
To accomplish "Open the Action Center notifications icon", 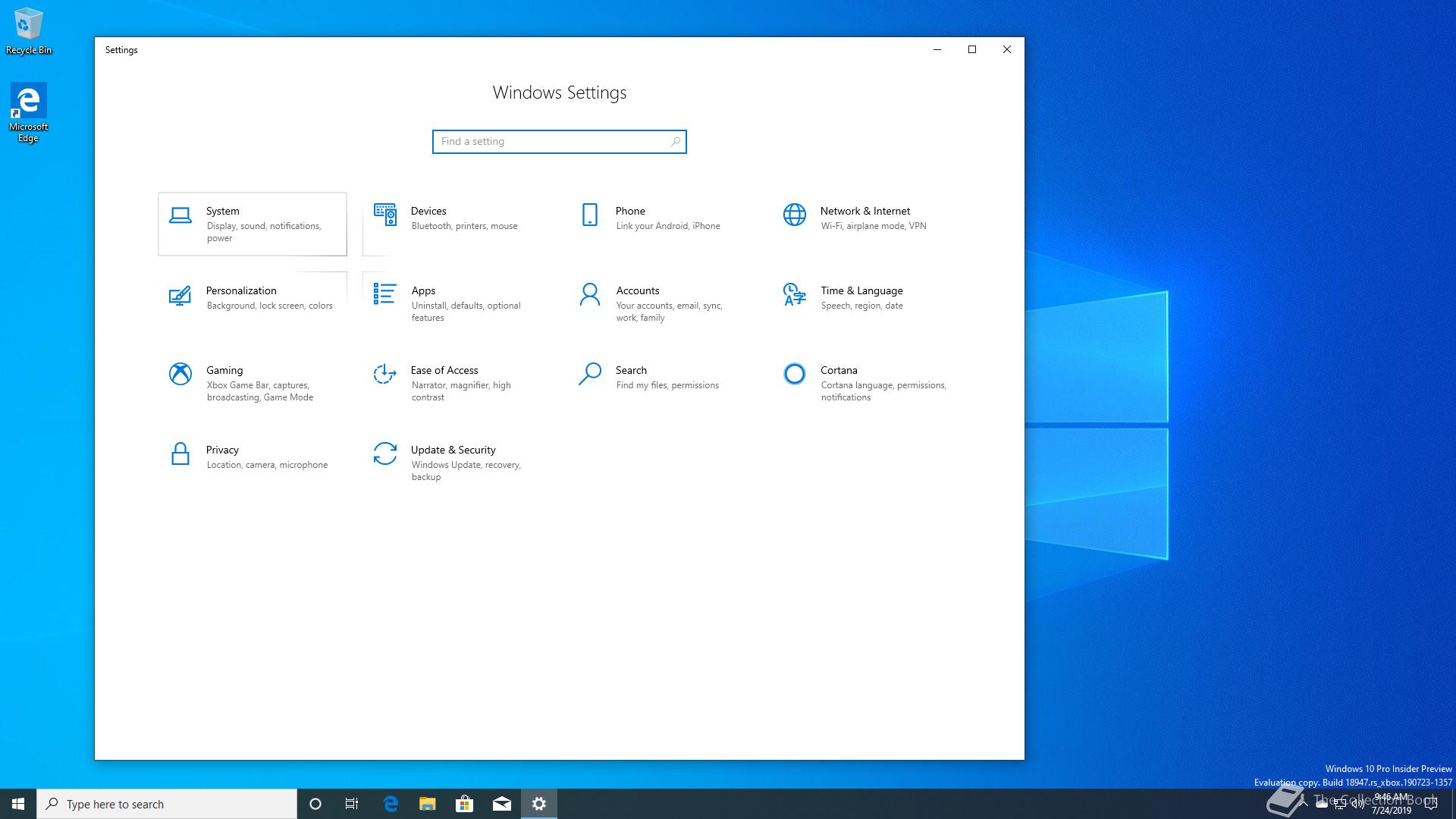I will [x=1431, y=804].
